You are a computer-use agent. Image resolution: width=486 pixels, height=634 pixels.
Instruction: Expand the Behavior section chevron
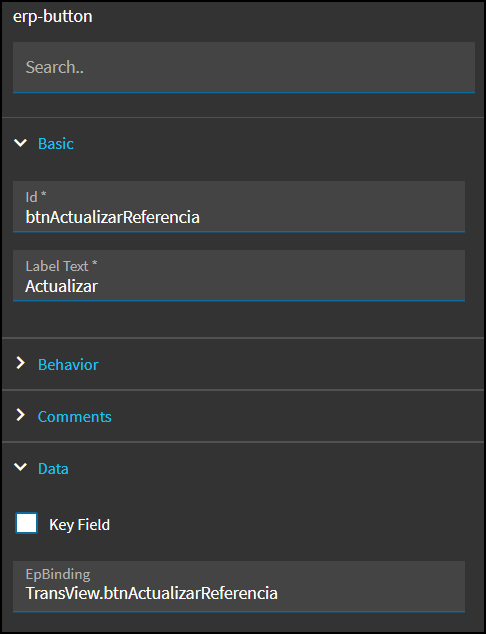click(20, 363)
